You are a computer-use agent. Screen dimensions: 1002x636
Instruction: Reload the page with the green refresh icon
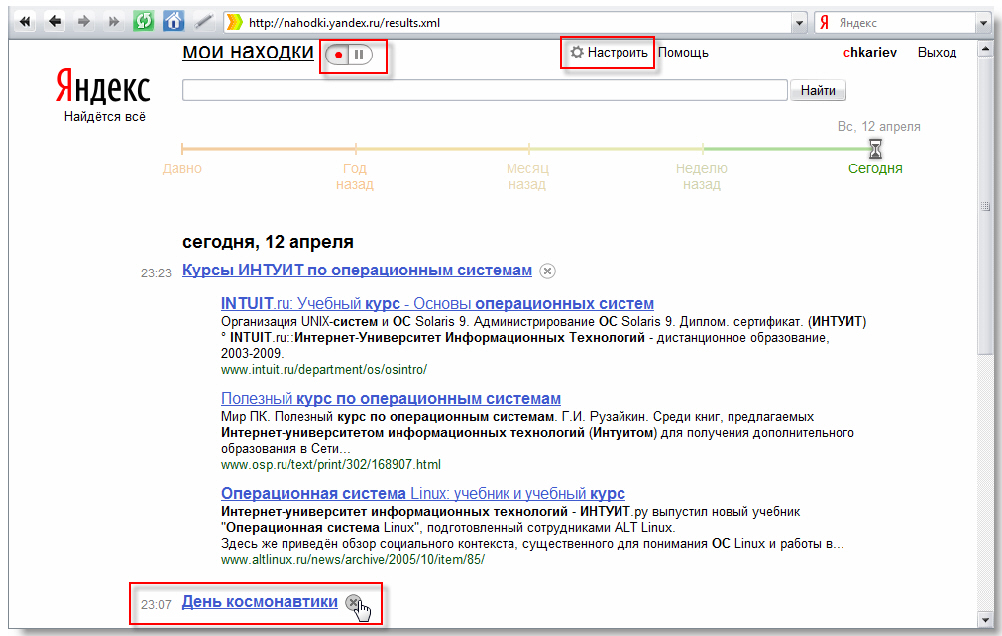[x=143, y=21]
